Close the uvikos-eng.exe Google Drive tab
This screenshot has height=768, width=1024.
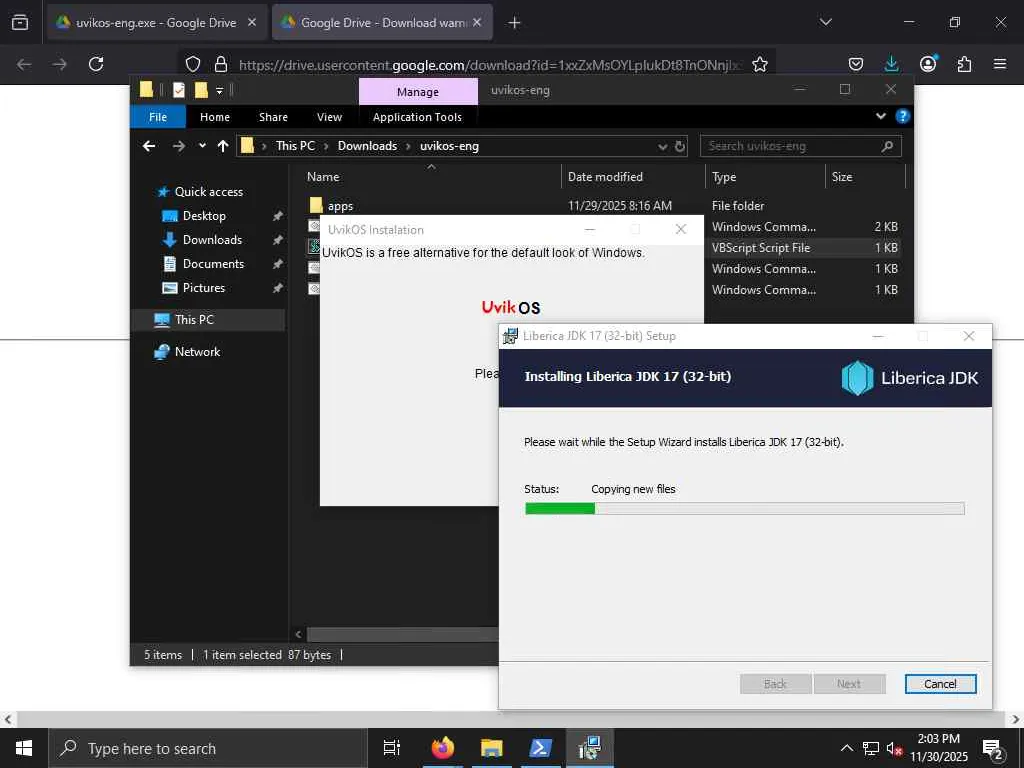[x=251, y=22]
